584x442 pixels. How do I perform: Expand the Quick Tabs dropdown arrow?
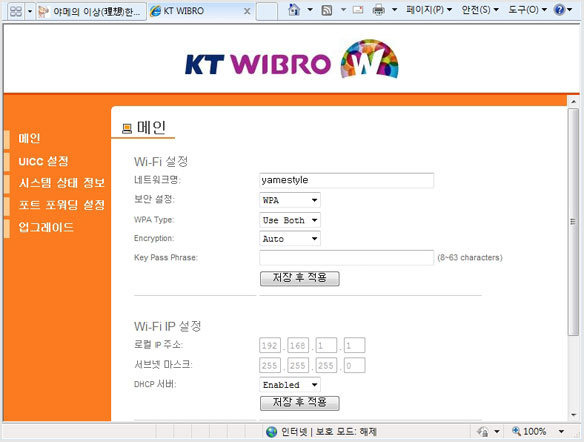pyautogui.click(x=30, y=11)
